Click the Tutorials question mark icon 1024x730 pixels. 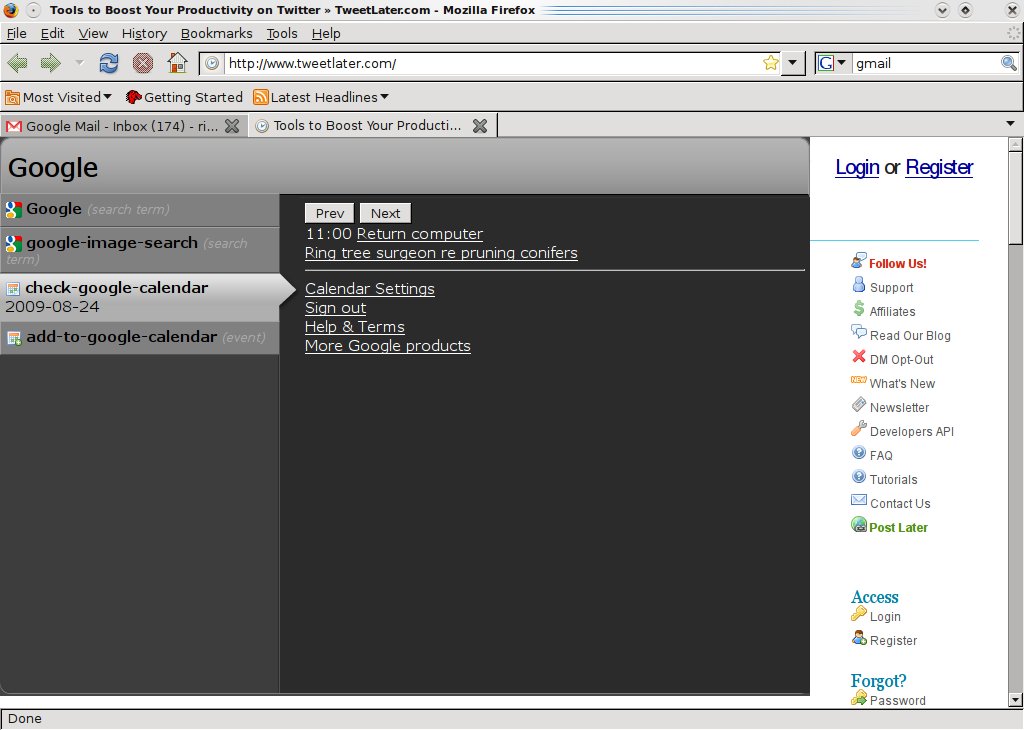[x=859, y=477]
